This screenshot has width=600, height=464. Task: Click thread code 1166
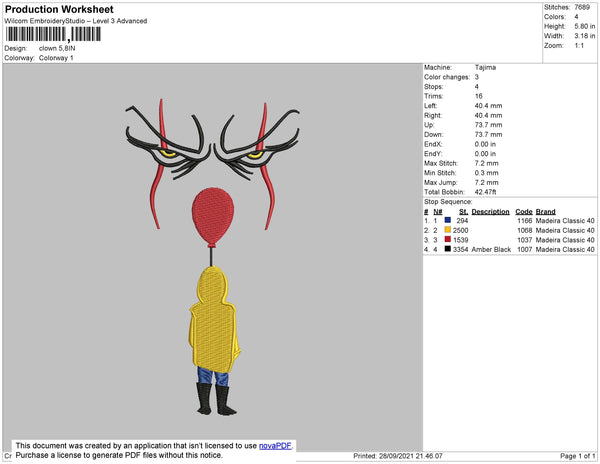(525, 221)
